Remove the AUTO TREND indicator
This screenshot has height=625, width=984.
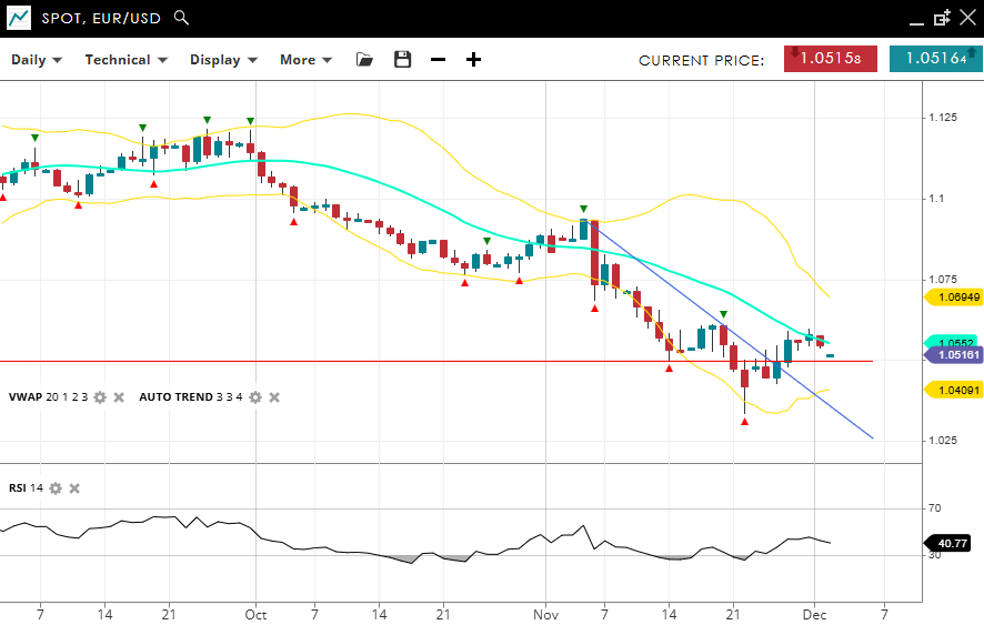pos(274,398)
